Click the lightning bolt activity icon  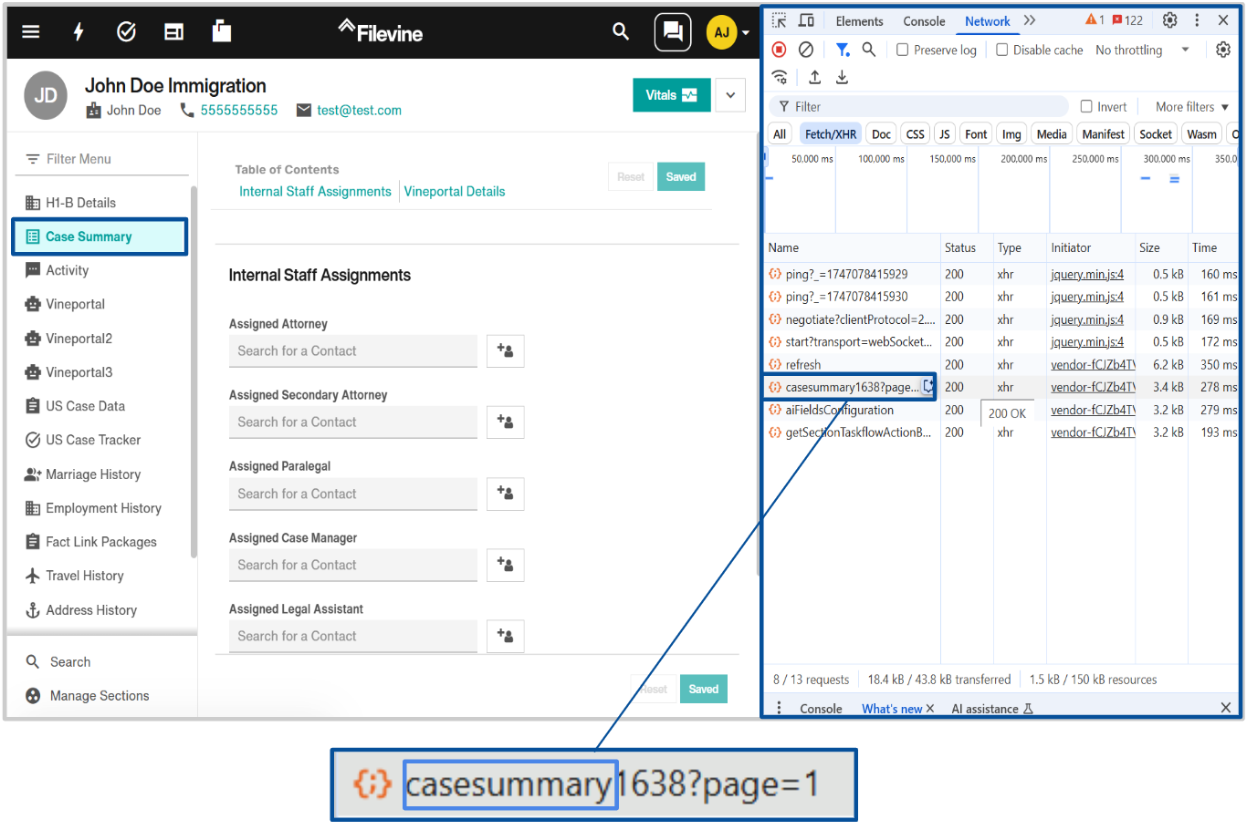pos(79,32)
